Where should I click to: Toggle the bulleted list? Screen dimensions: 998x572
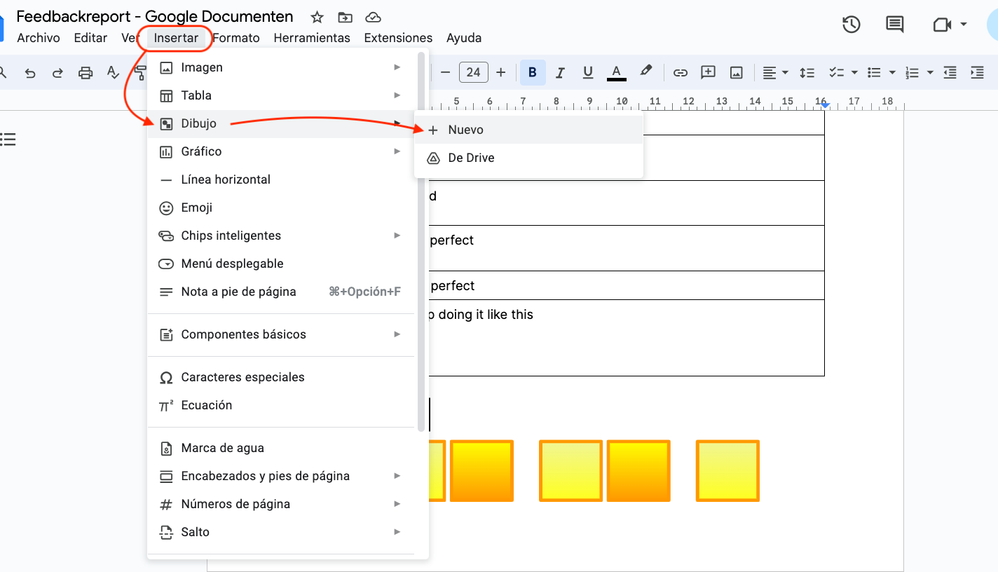point(875,73)
